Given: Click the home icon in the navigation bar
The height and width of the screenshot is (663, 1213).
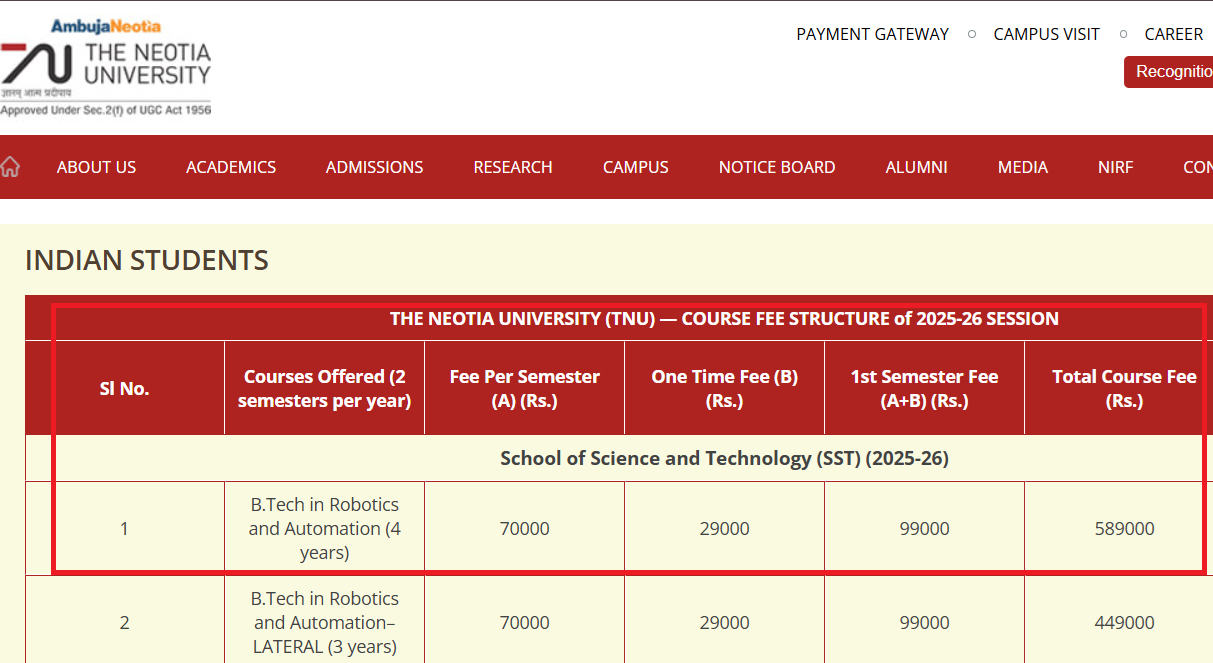Looking at the screenshot, I should point(10,166).
